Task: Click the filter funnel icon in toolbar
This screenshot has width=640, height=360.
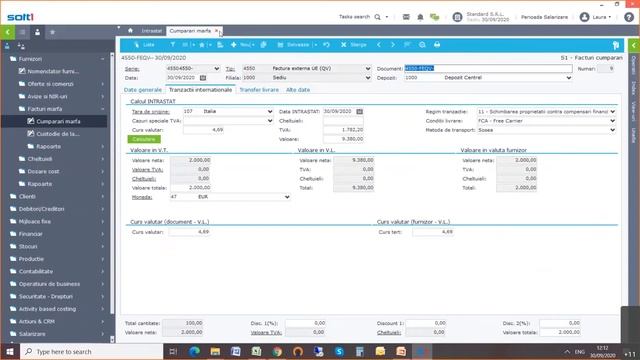Action: click(173, 44)
